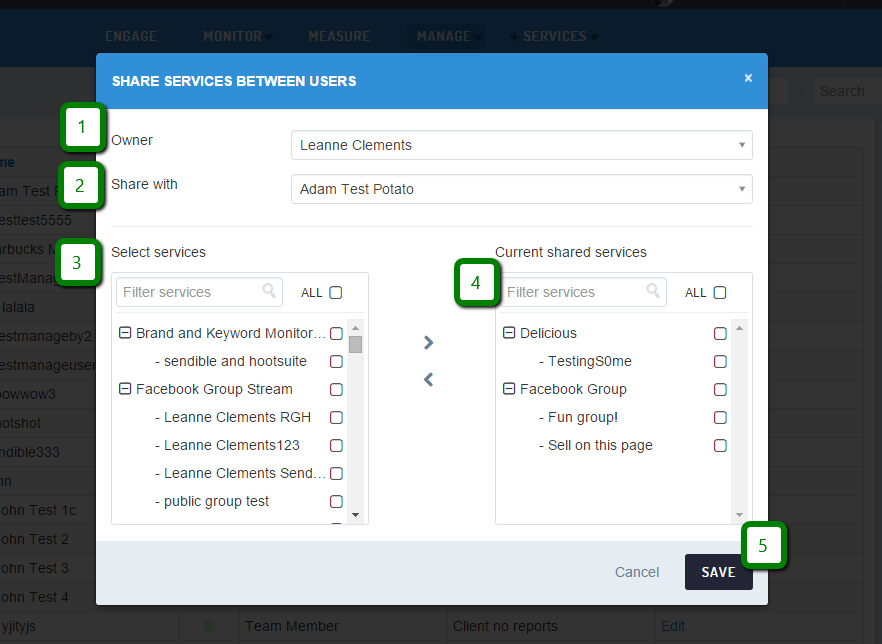Click the TestingS0me shared service row

pos(615,361)
